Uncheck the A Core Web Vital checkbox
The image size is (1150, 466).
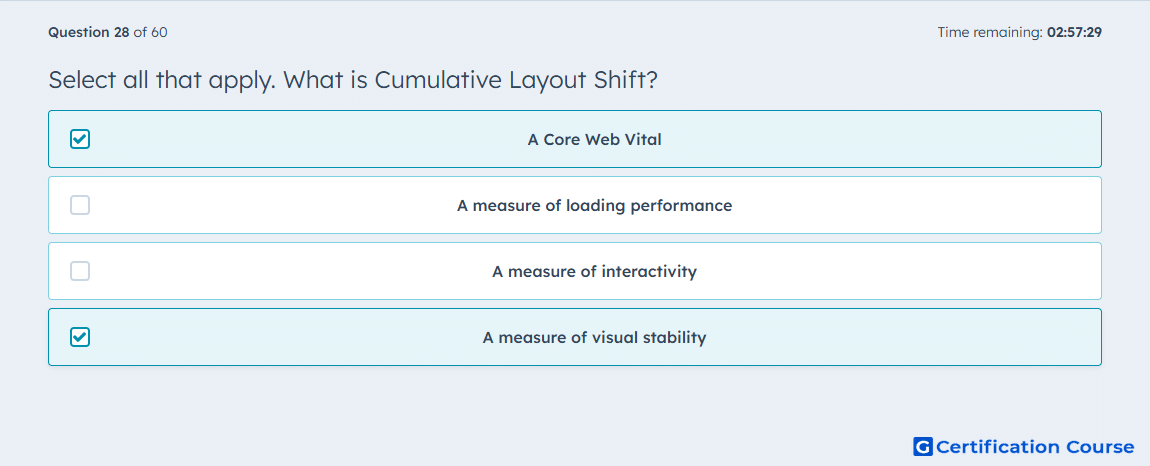[80, 139]
